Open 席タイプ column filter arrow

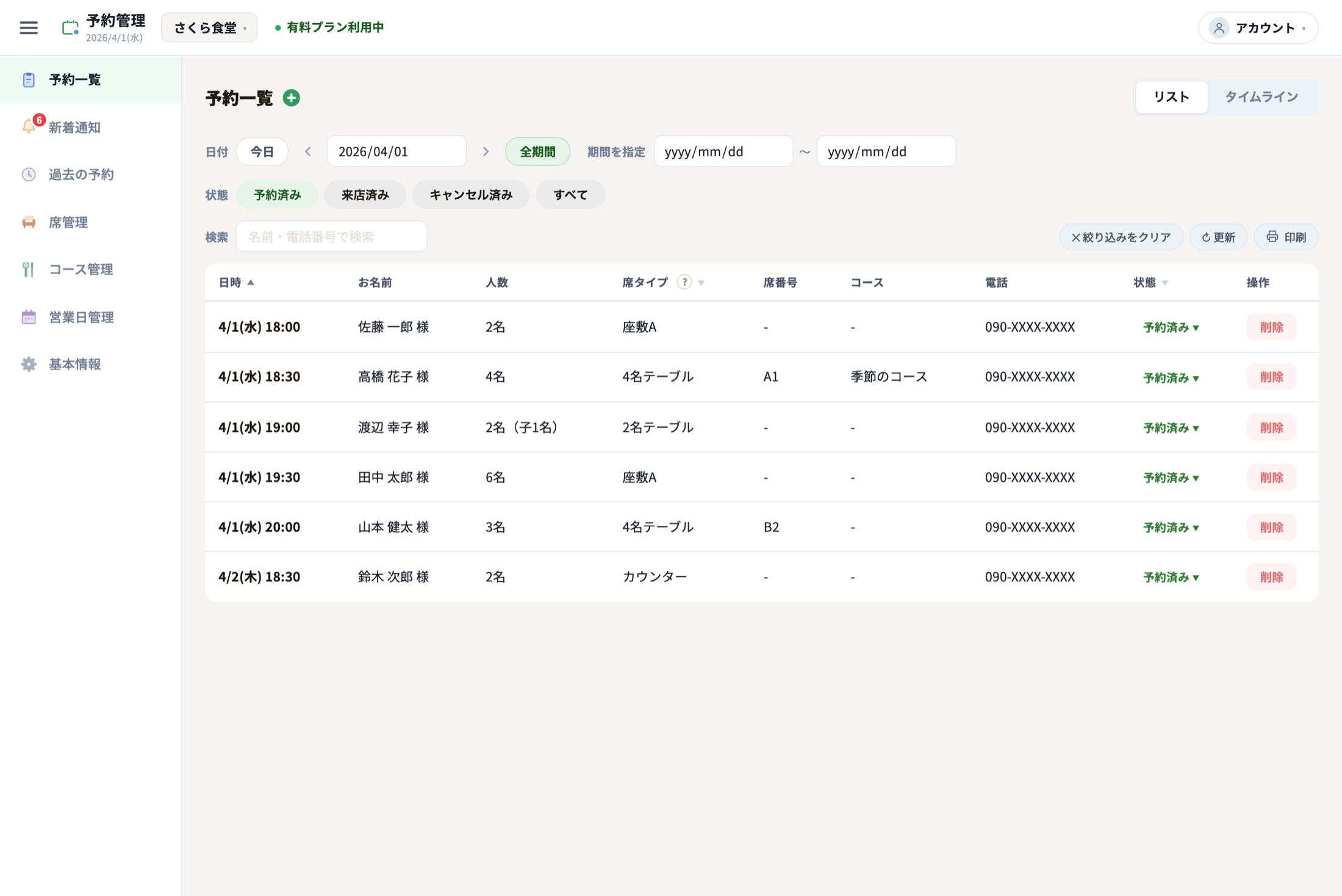[x=701, y=282]
